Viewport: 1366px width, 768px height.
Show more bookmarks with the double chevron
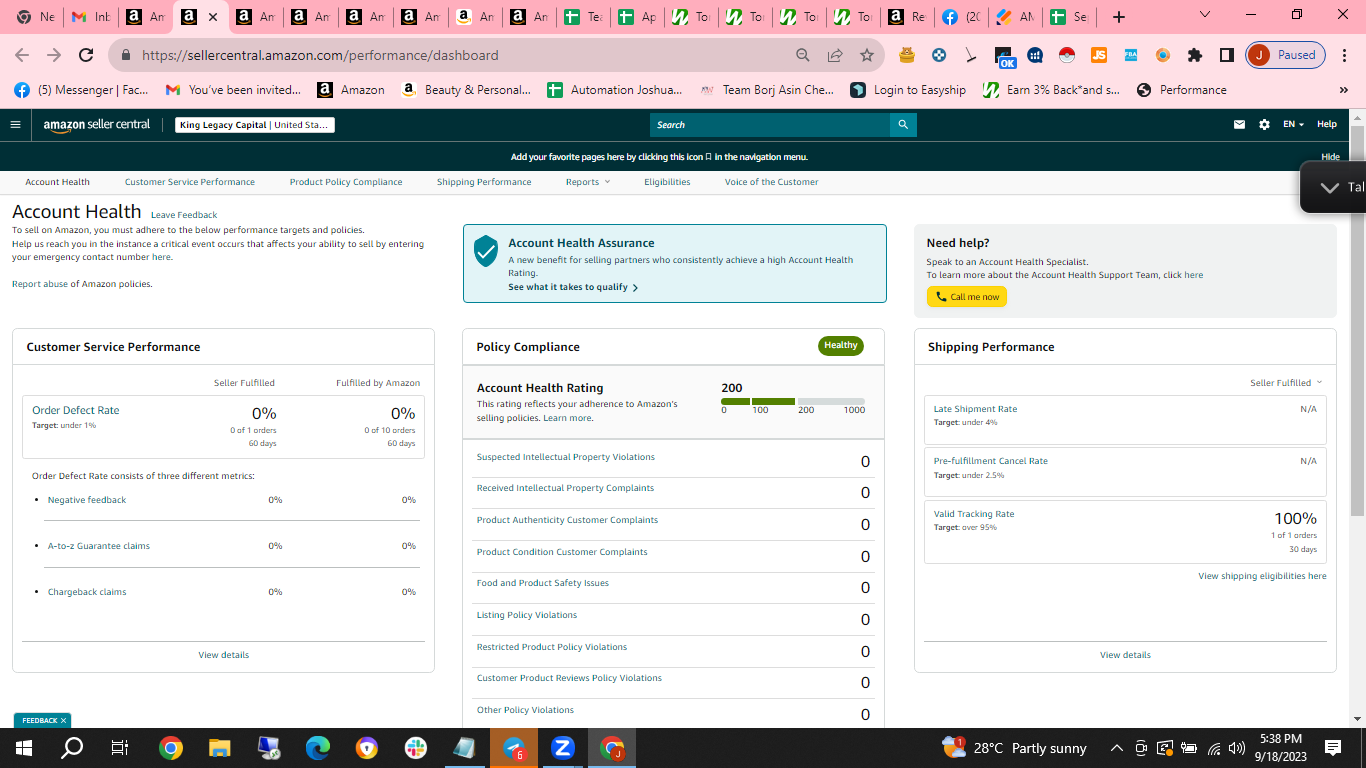pos(1343,90)
